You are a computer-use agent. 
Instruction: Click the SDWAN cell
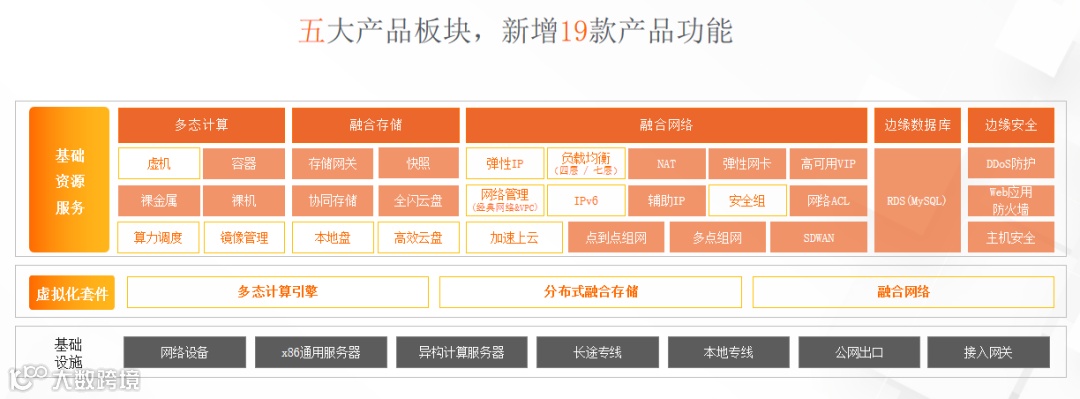818,238
